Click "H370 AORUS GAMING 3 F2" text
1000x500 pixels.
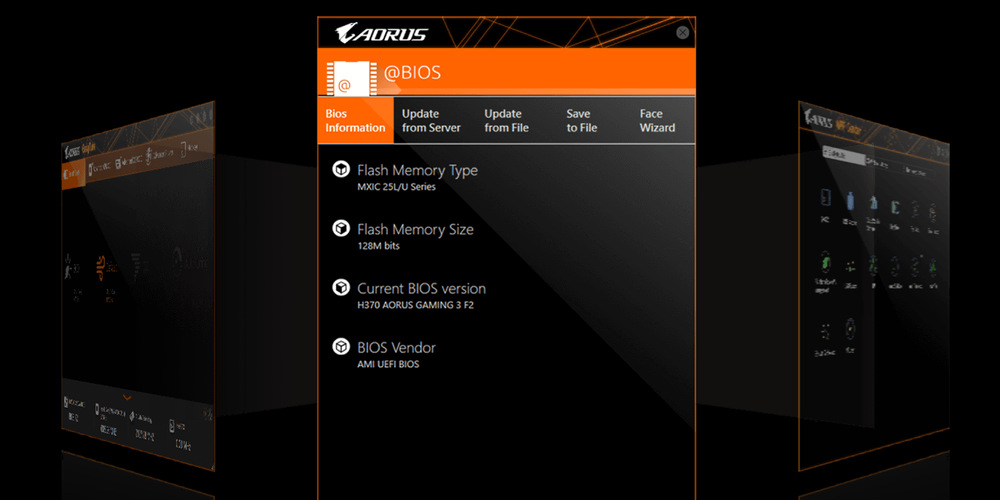[x=416, y=305]
